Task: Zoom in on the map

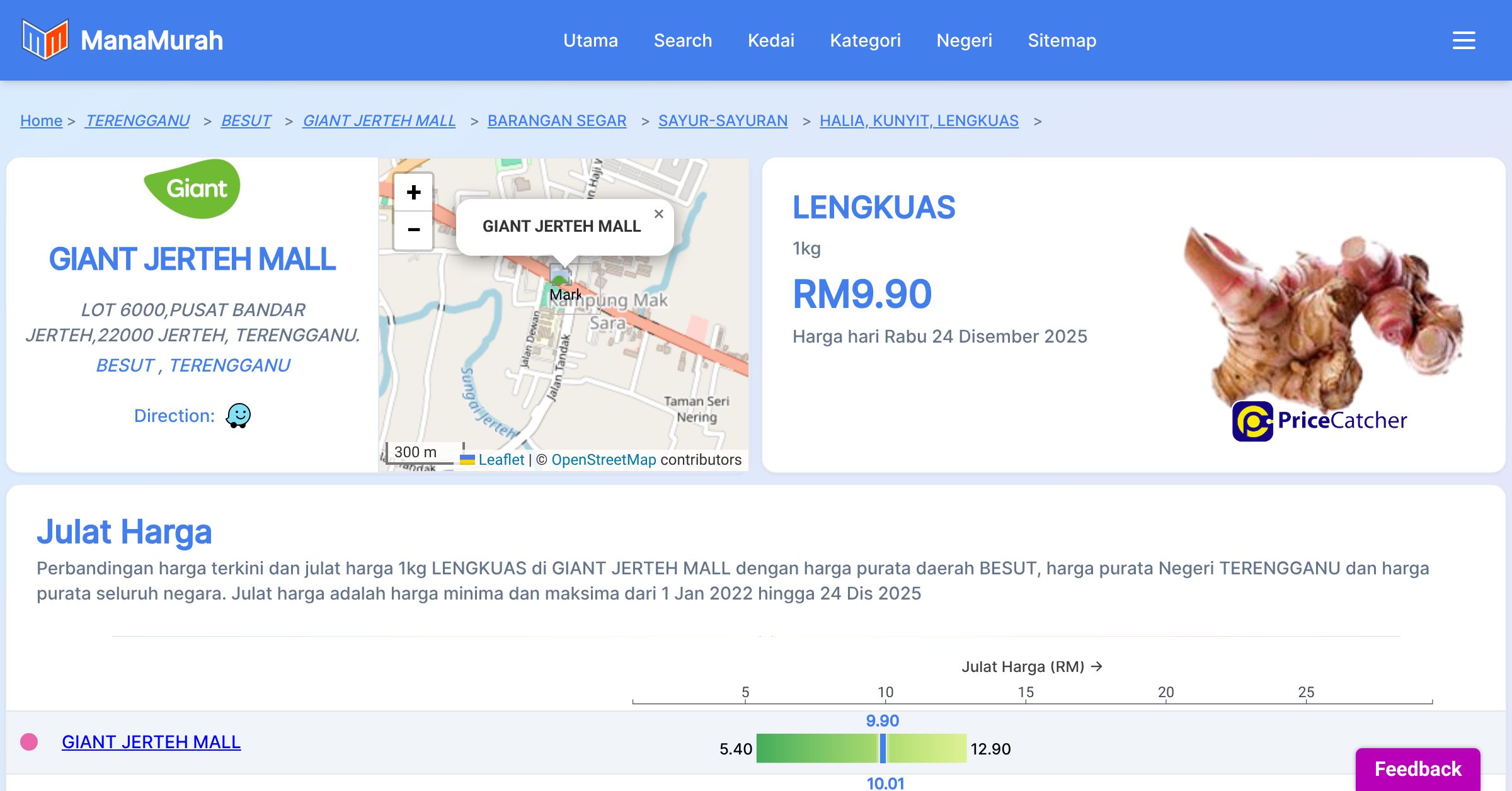Action: [413, 193]
